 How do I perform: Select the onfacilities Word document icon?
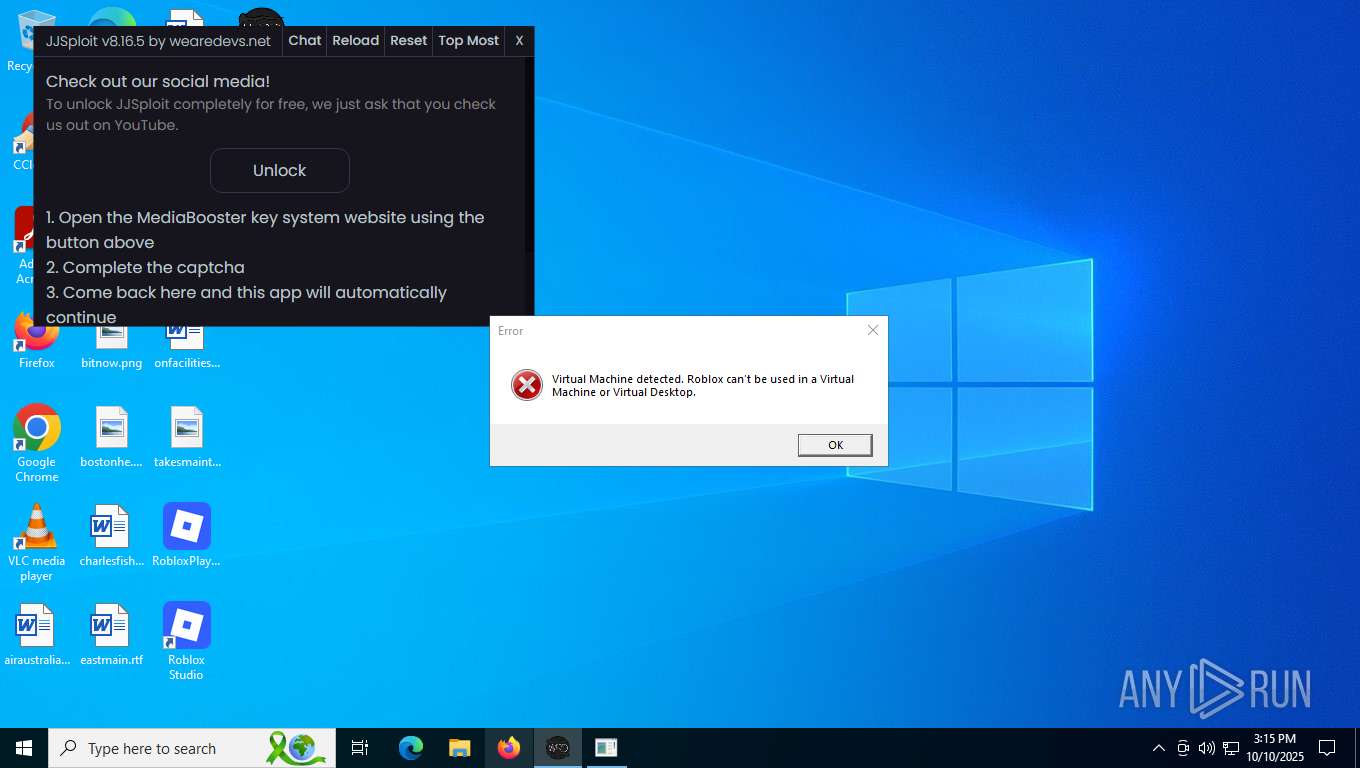(x=187, y=346)
